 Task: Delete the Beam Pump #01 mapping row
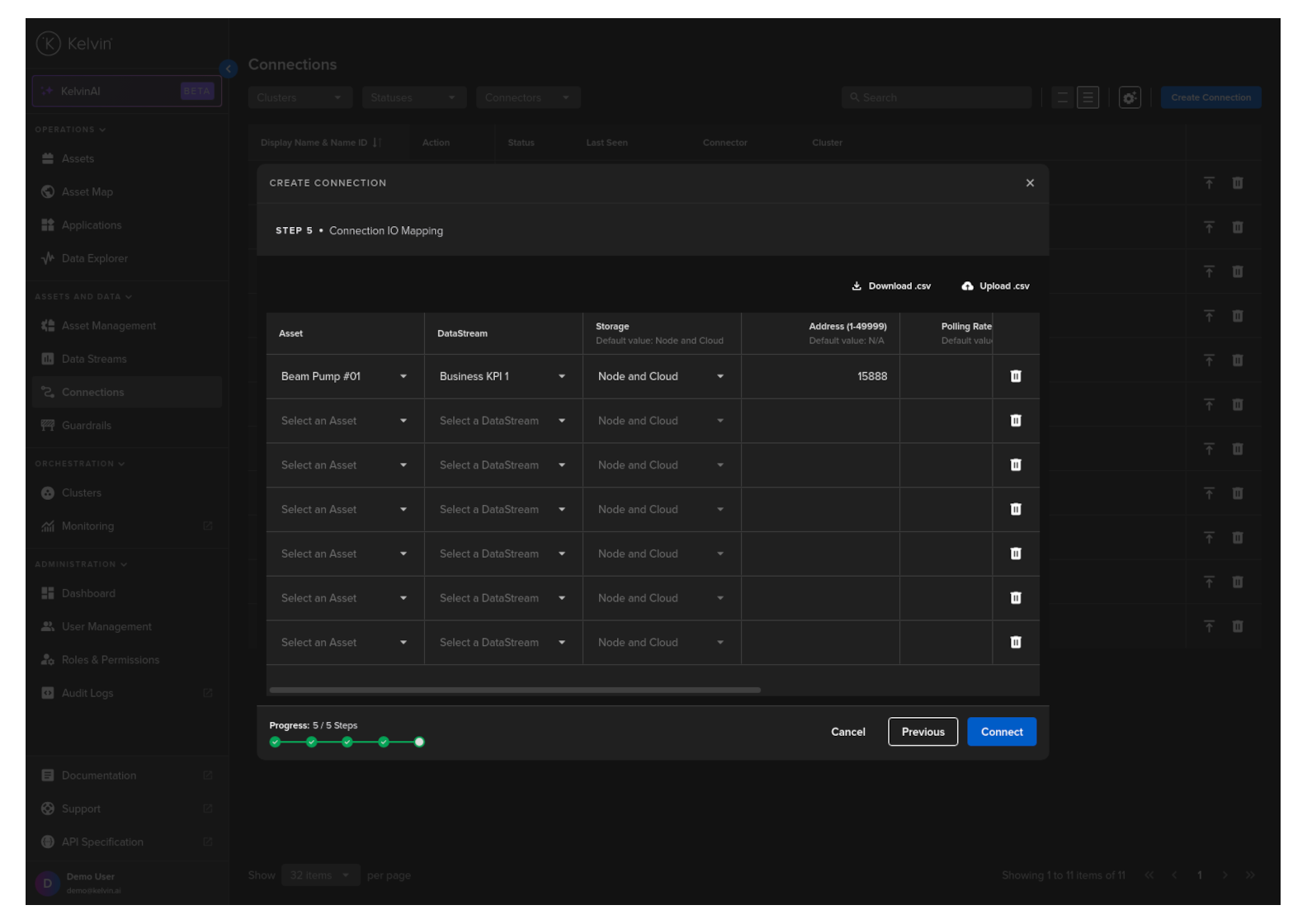pyautogui.click(x=1016, y=376)
